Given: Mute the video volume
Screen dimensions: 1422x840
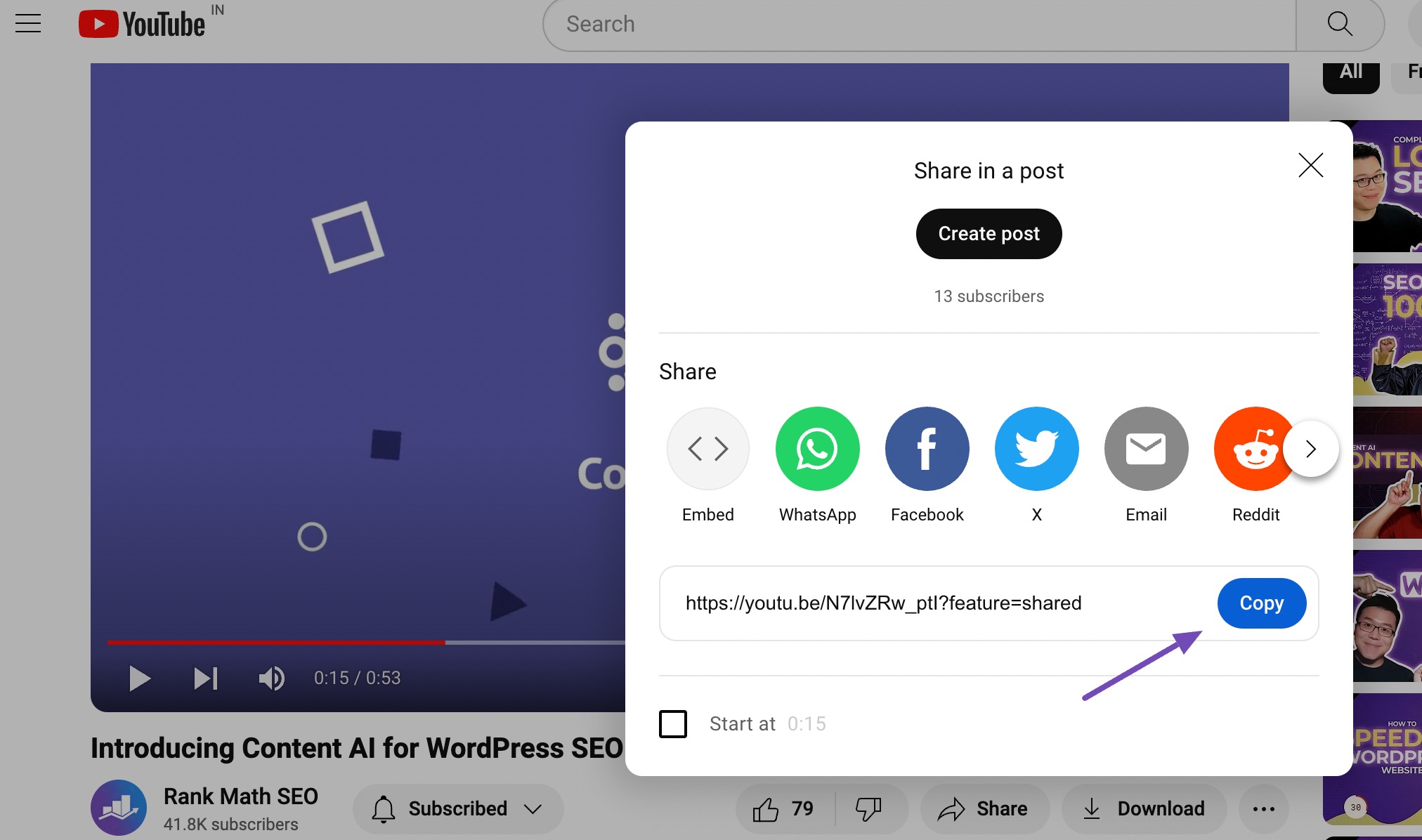Looking at the screenshot, I should [x=271, y=678].
